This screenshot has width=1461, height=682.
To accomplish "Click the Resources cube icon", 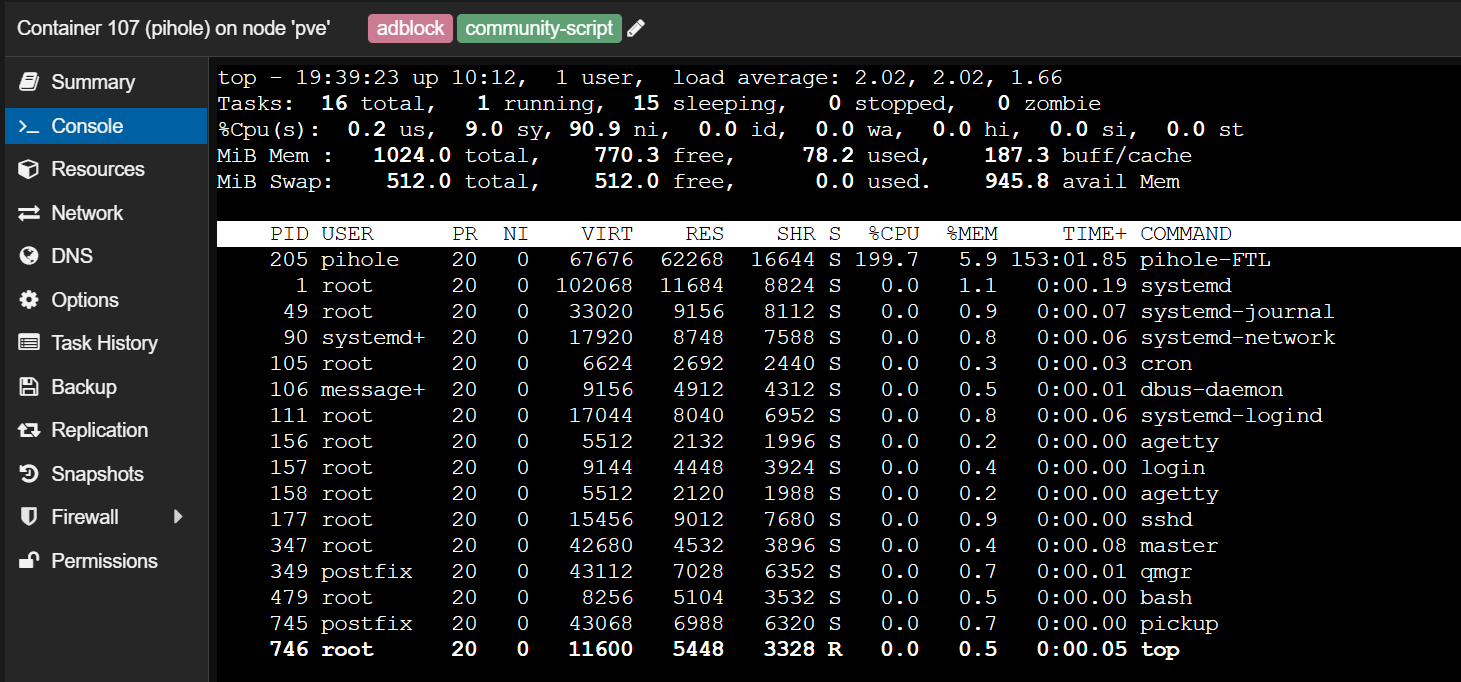I will (x=29, y=169).
